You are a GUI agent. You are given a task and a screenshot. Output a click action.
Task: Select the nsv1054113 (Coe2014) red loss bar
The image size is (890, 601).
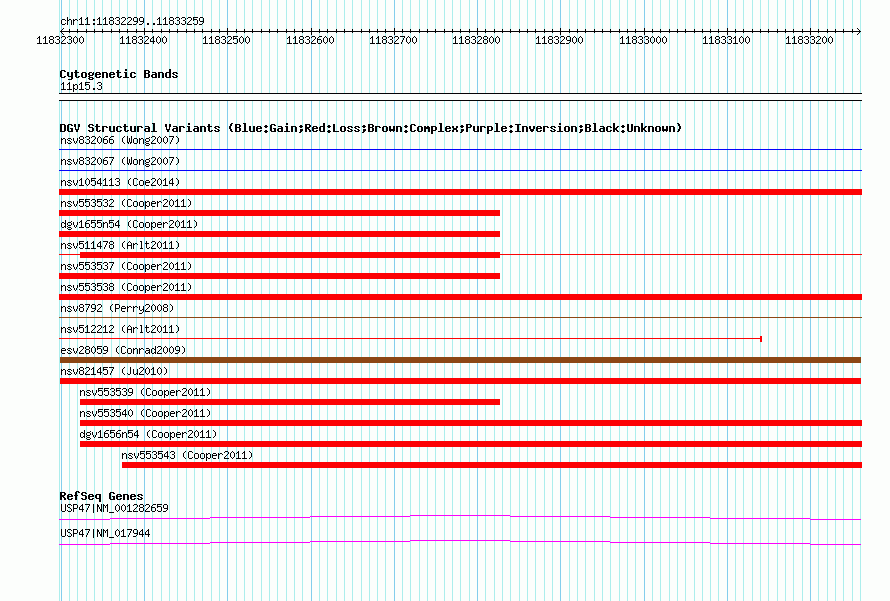click(x=460, y=192)
